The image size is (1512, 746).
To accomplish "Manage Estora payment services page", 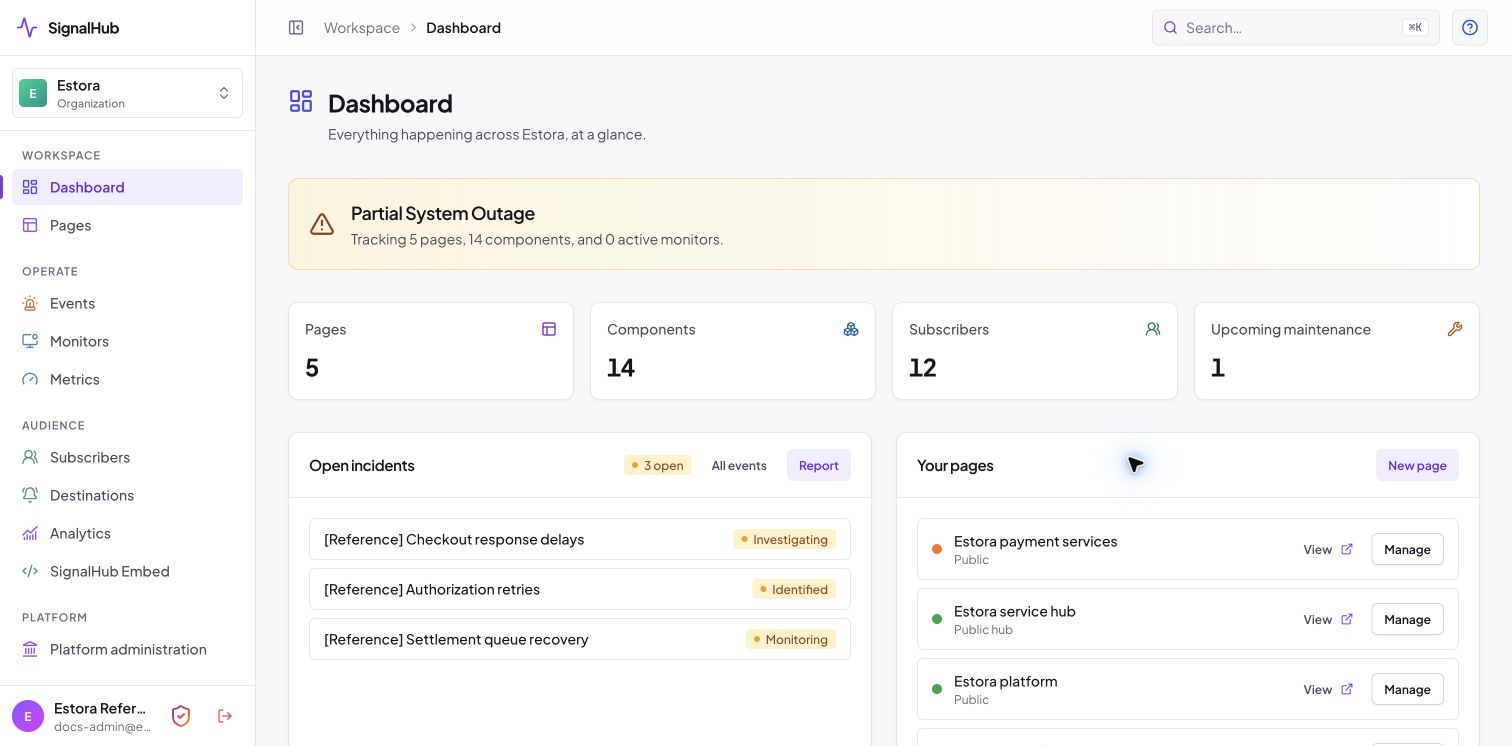I will 1407,549.
